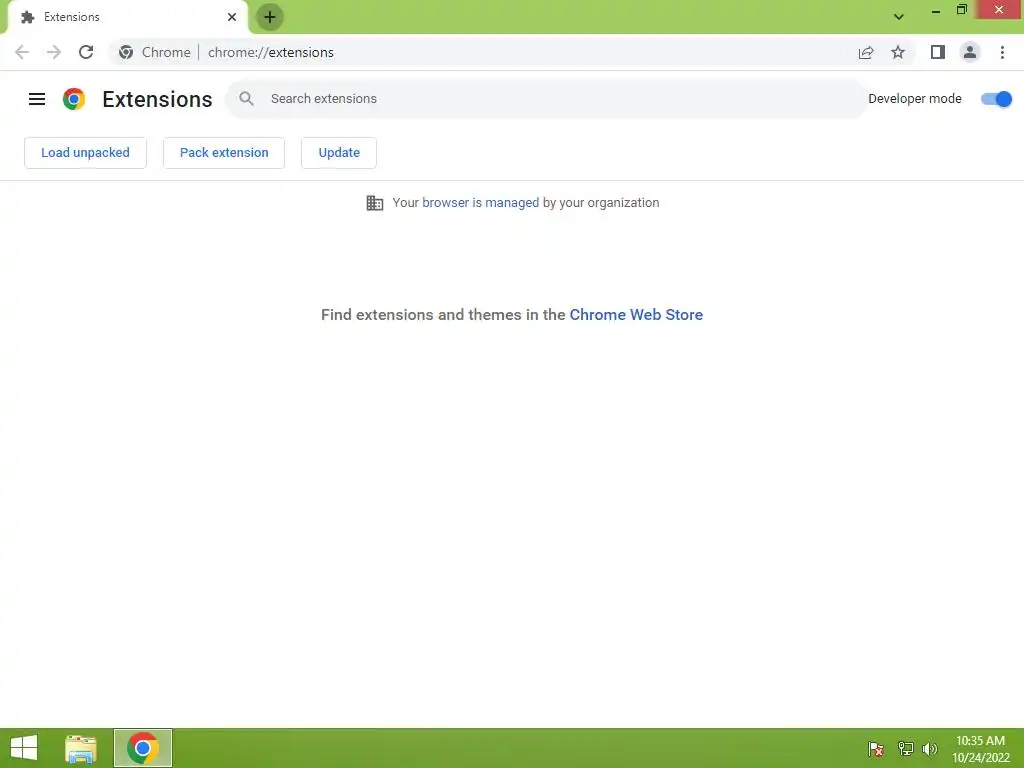Open the side panel icon

pos(938,52)
